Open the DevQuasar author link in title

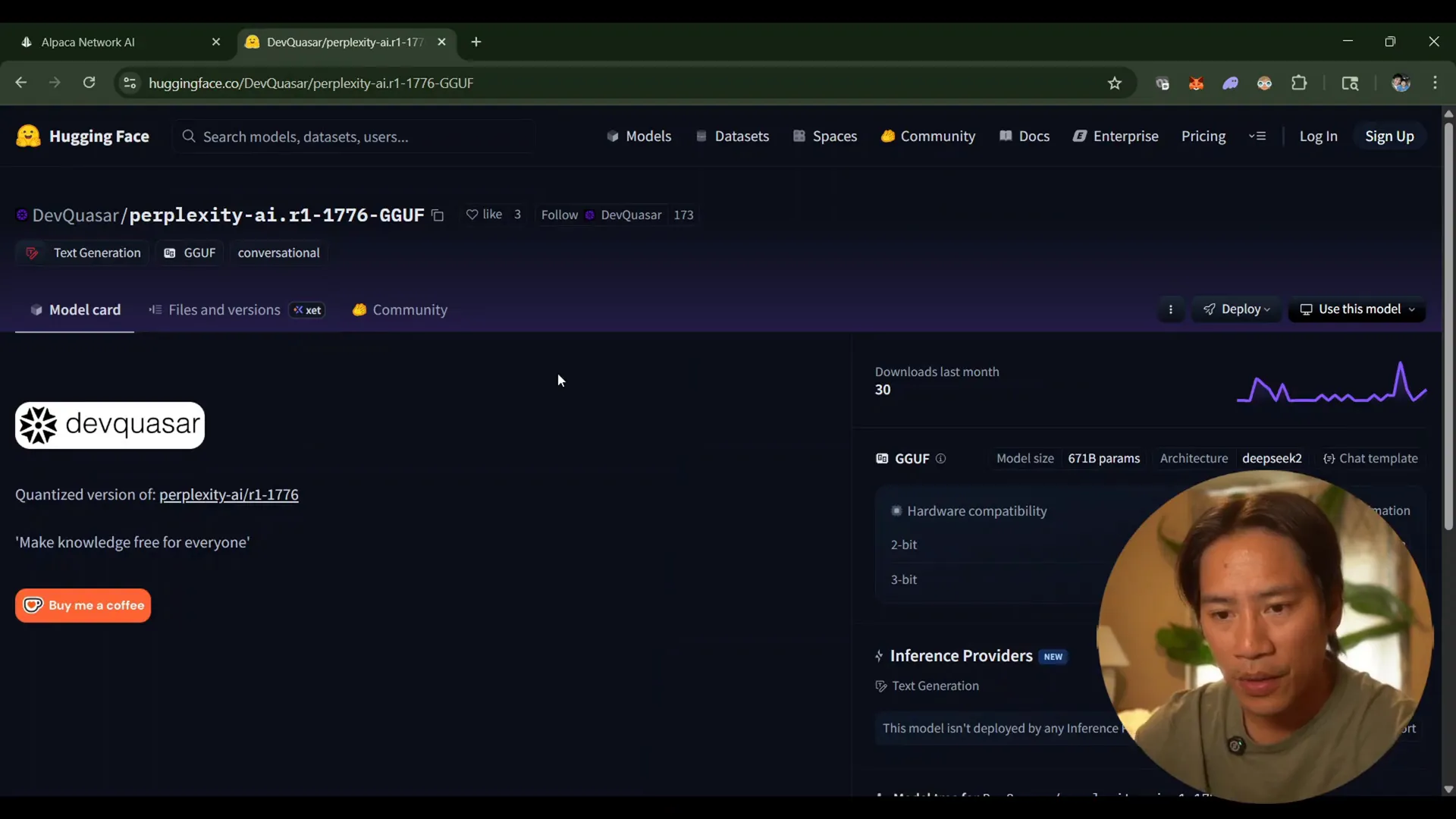(76, 215)
